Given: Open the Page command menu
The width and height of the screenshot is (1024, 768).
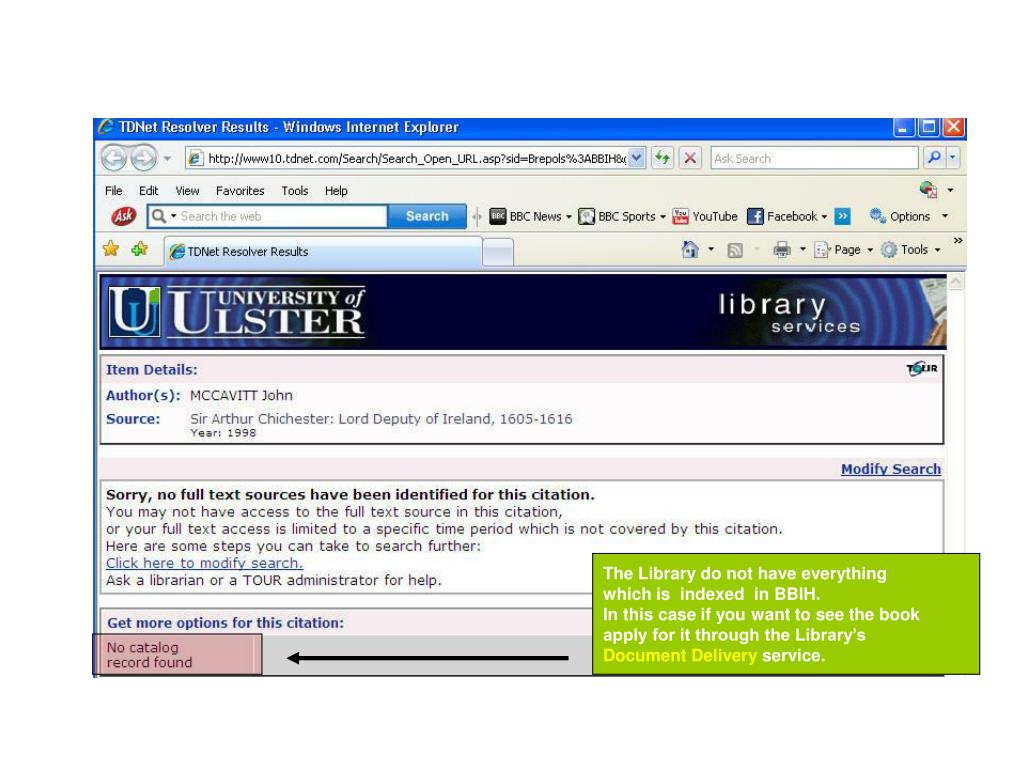Looking at the screenshot, I should coord(843,249).
